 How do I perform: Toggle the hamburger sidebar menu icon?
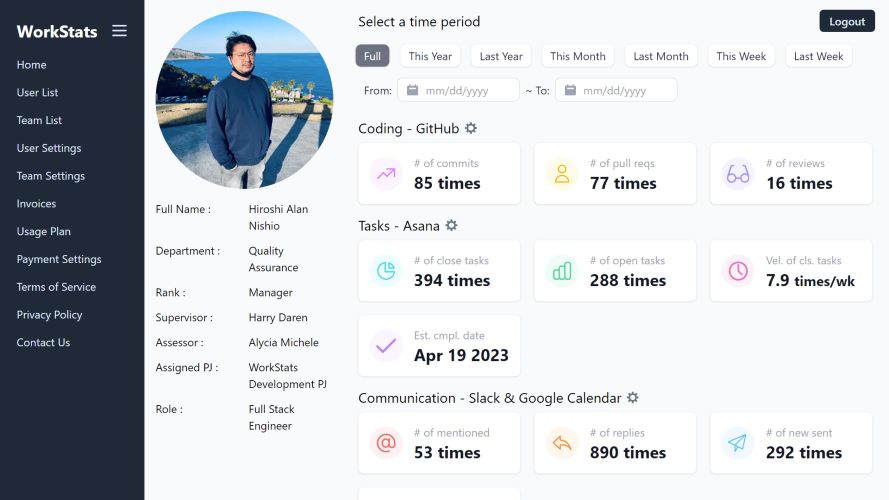tap(119, 31)
